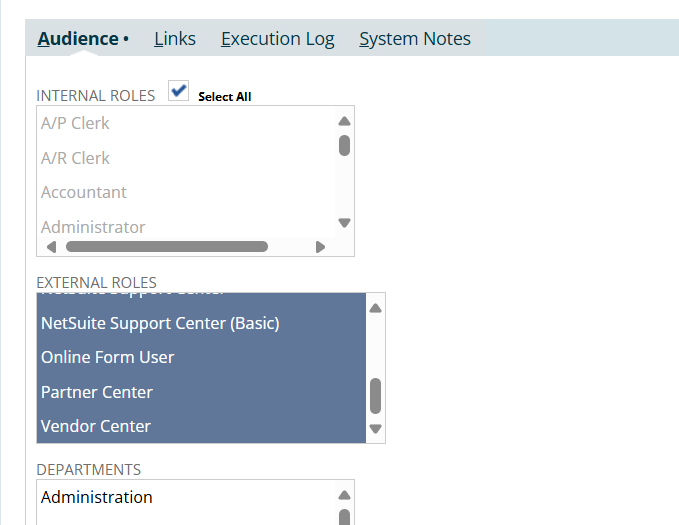Screen dimensions: 679x525
Task: Select Vendor Center external role
Action: [96, 426]
